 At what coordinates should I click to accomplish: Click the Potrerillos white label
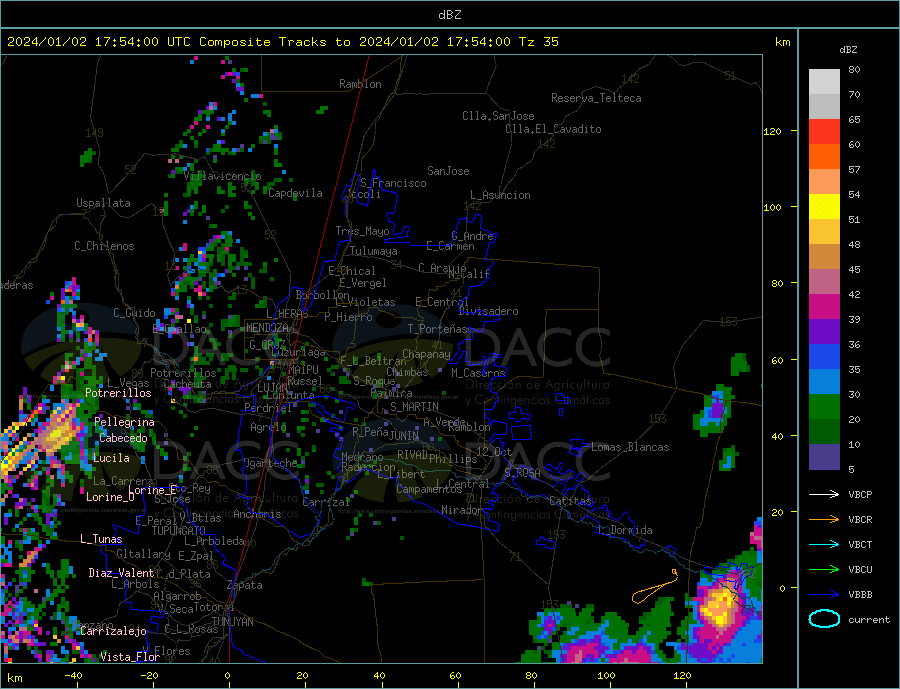click(118, 393)
